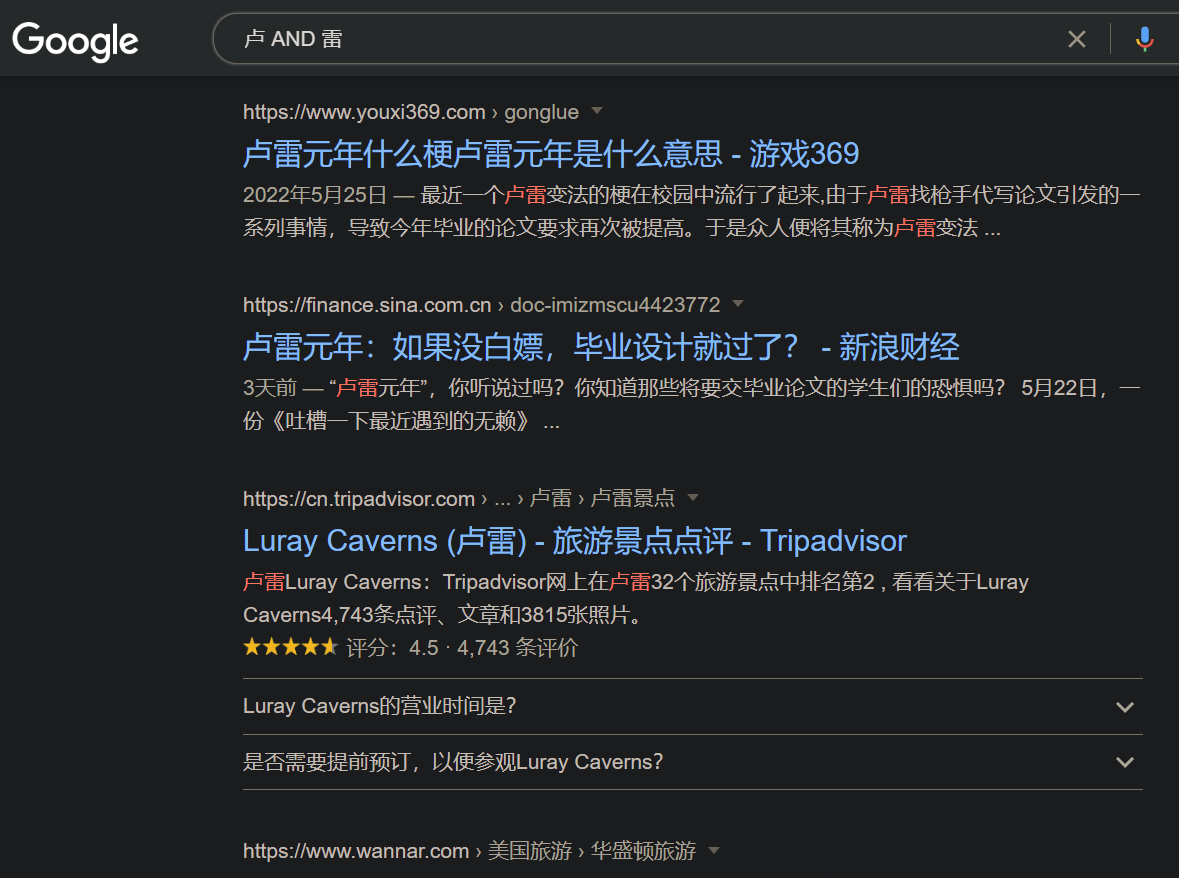Click the Google logo
Image resolution: width=1179 pixels, height=878 pixels.
pyautogui.click(x=75, y=41)
